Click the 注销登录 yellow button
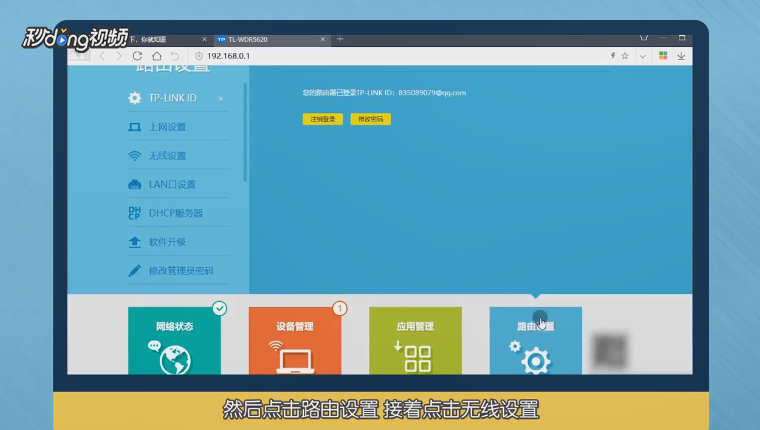 tap(323, 119)
